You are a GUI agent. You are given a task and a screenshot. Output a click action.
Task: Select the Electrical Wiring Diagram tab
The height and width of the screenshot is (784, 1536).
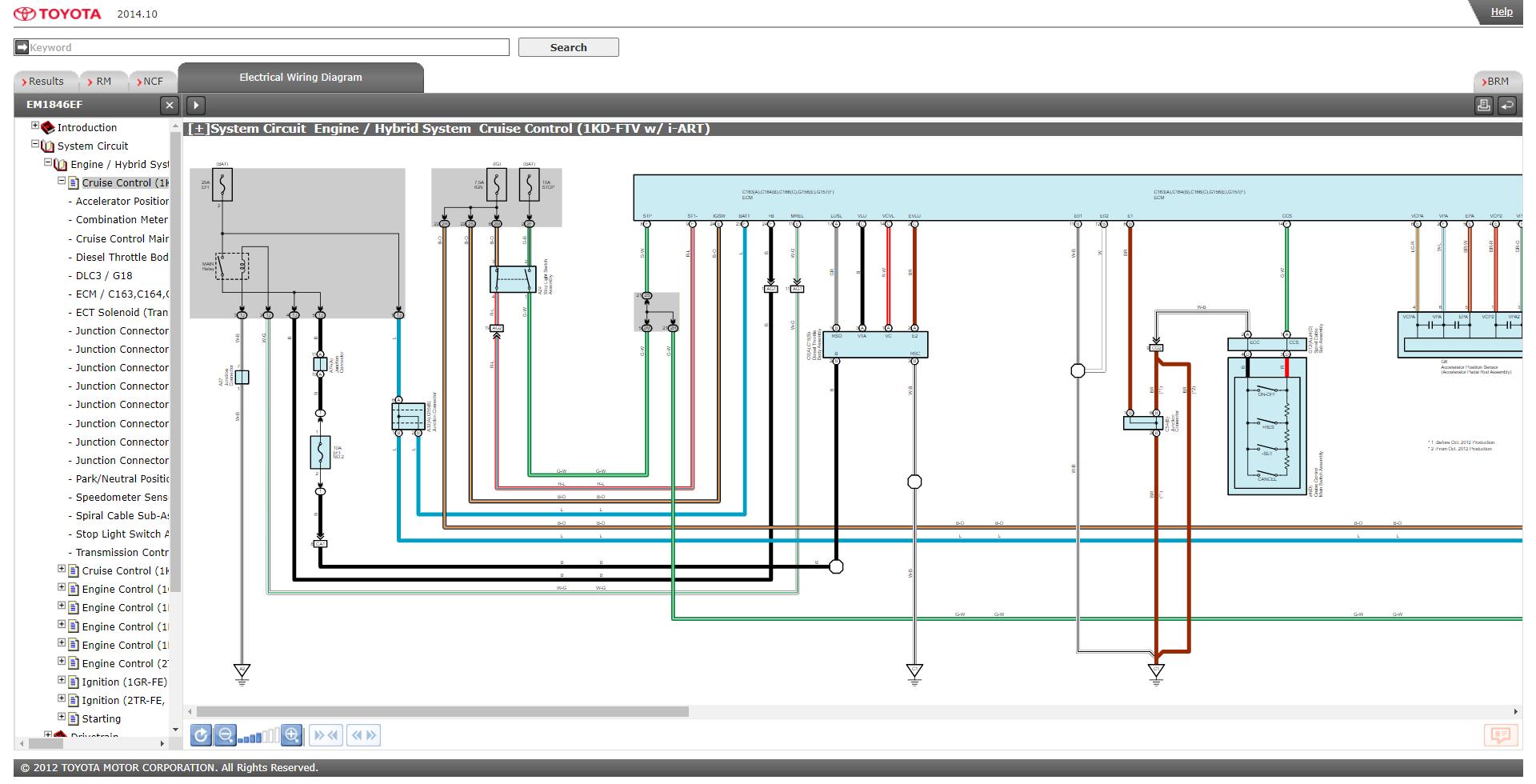tap(301, 78)
